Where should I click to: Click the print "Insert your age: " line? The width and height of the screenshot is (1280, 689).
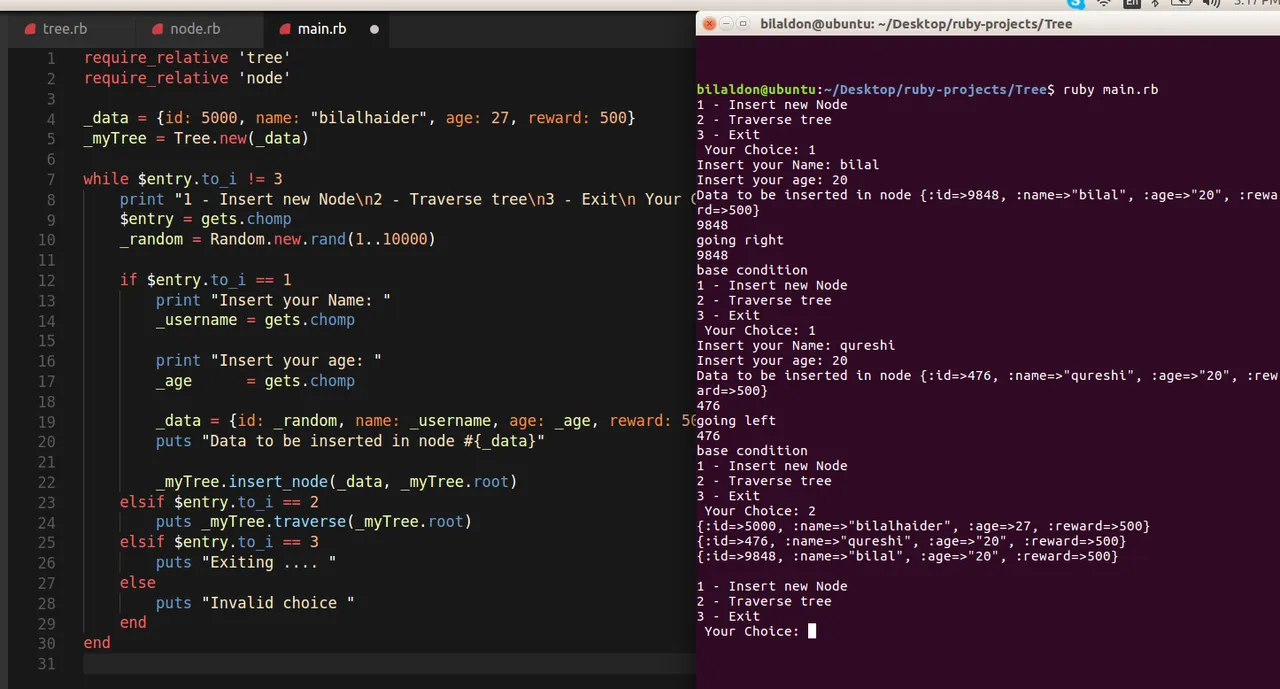[x=269, y=360]
